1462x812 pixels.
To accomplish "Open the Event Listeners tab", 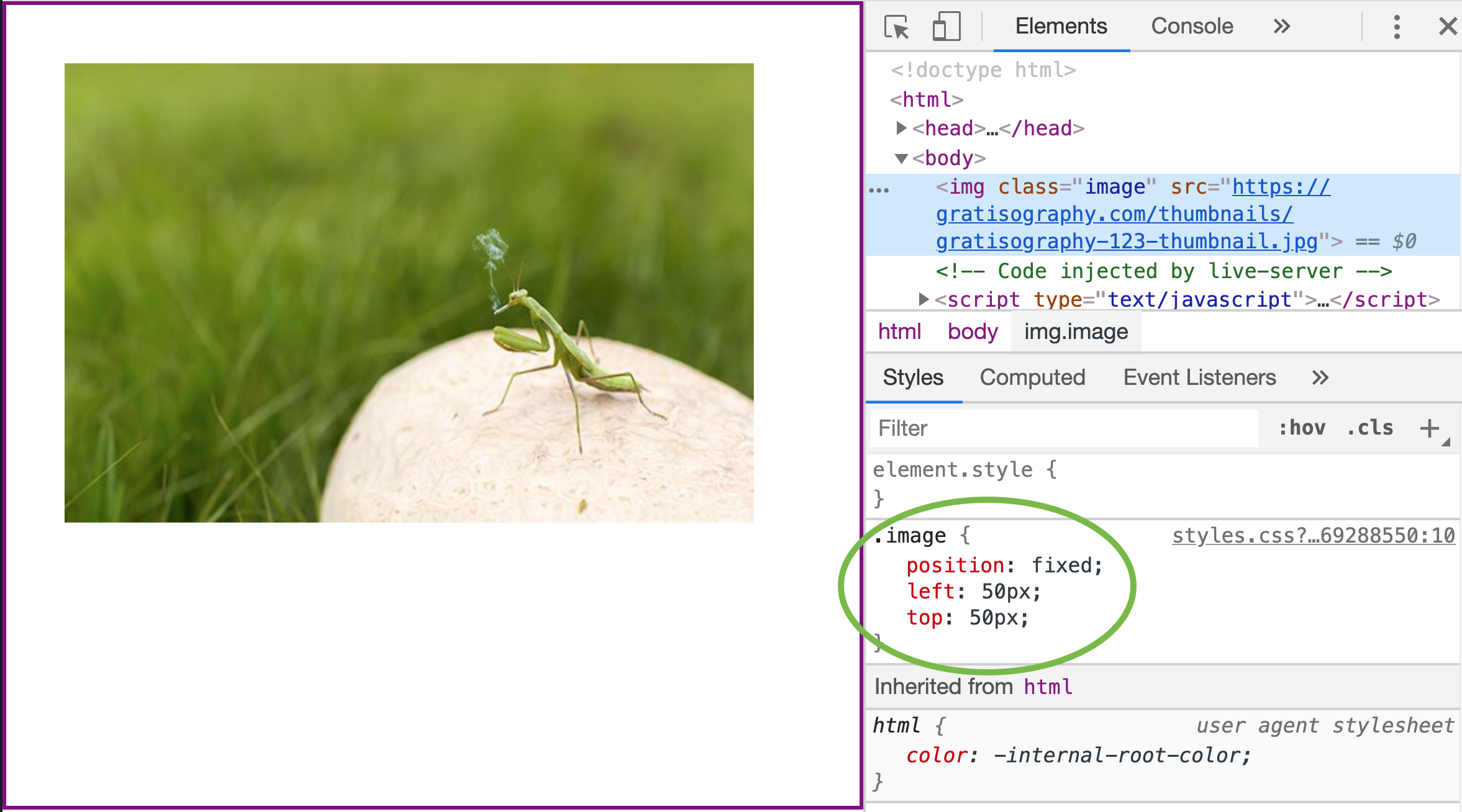I will [x=1199, y=377].
